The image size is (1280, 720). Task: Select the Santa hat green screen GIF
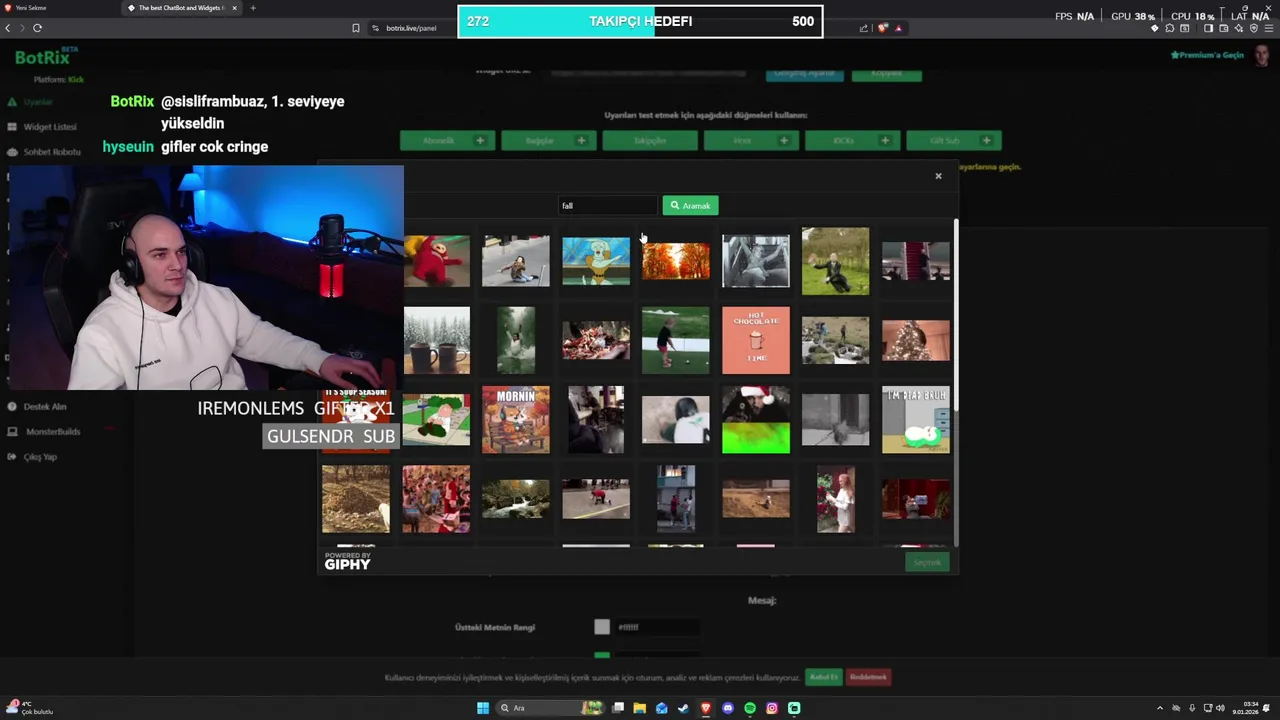(x=756, y=419)
